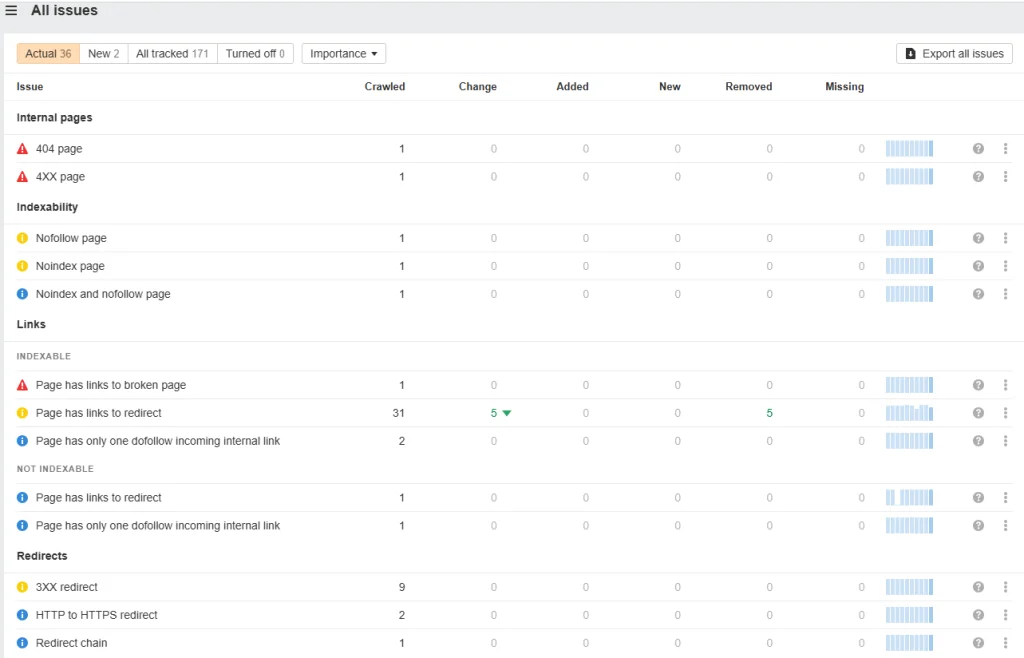Image resolution: width=1024 pixels, height=658 pixels.
Task: Open the All tracked issues tab
Action: pyautogui.click(x=172, y=53)
